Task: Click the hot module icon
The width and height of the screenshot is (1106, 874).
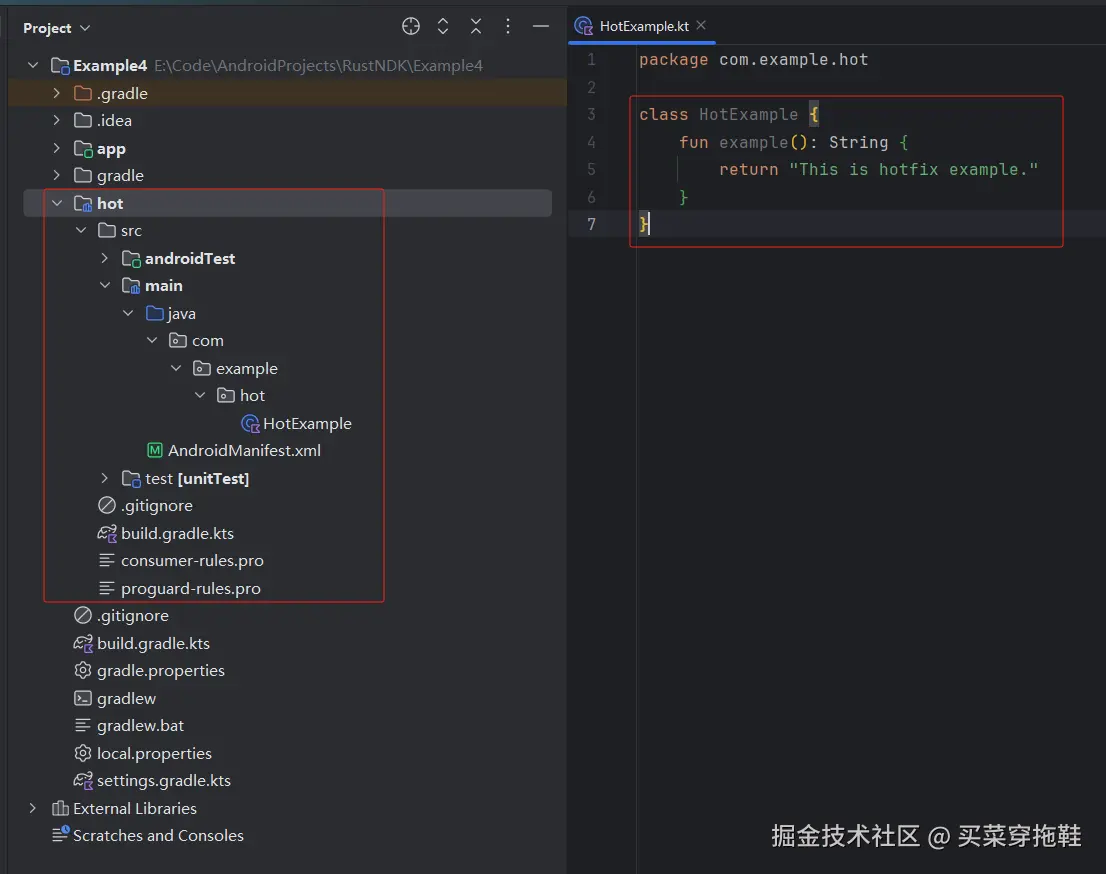Action: [83, 204]
